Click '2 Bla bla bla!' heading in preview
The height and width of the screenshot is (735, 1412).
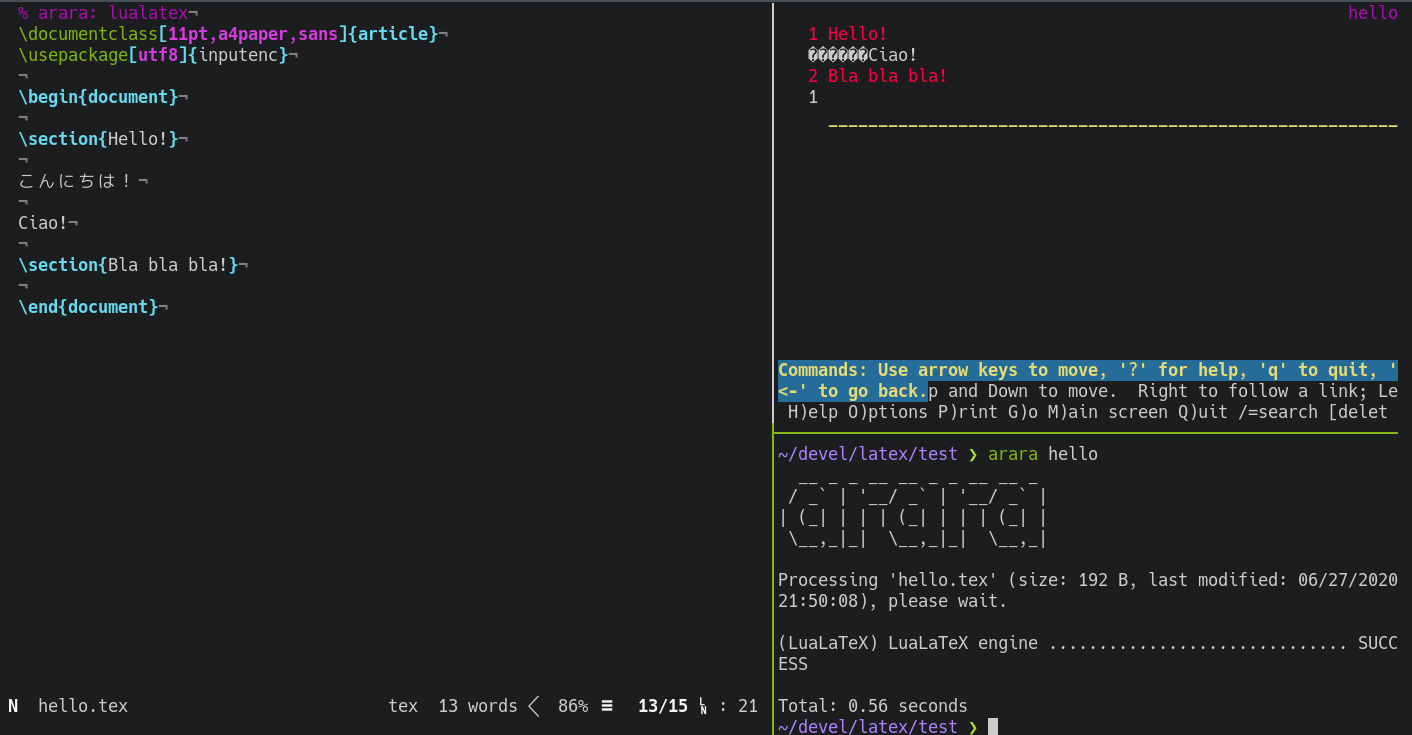tap(878, 76)
